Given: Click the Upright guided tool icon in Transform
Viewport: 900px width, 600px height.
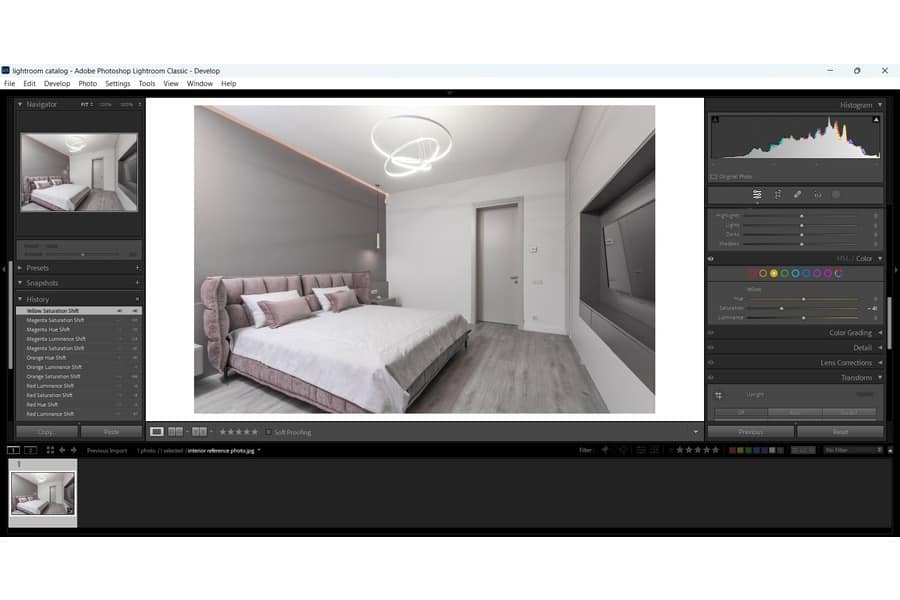Looking at the screenshot, I should (719, 395).
